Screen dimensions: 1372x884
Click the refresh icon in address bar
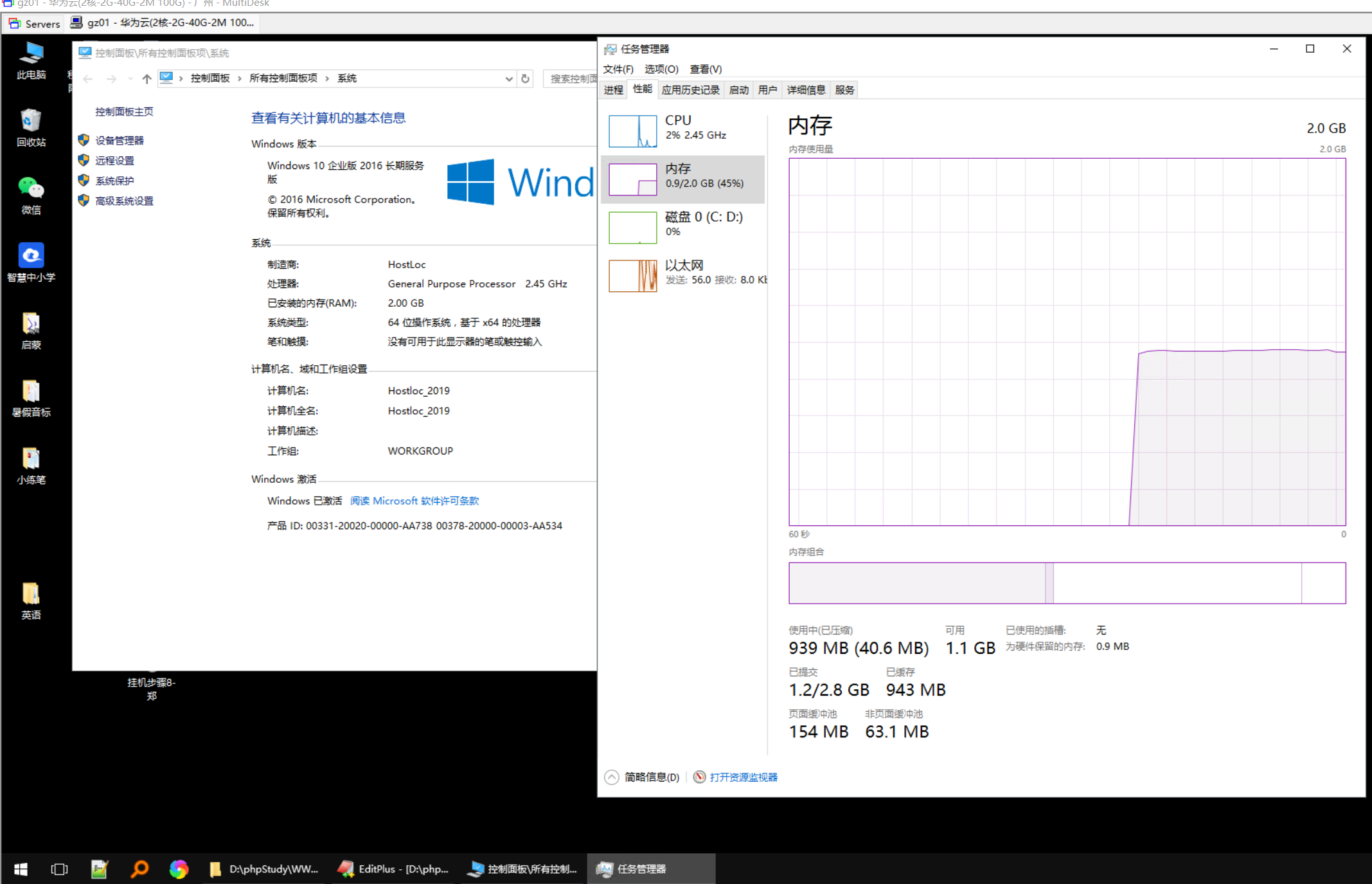[525, 78]
